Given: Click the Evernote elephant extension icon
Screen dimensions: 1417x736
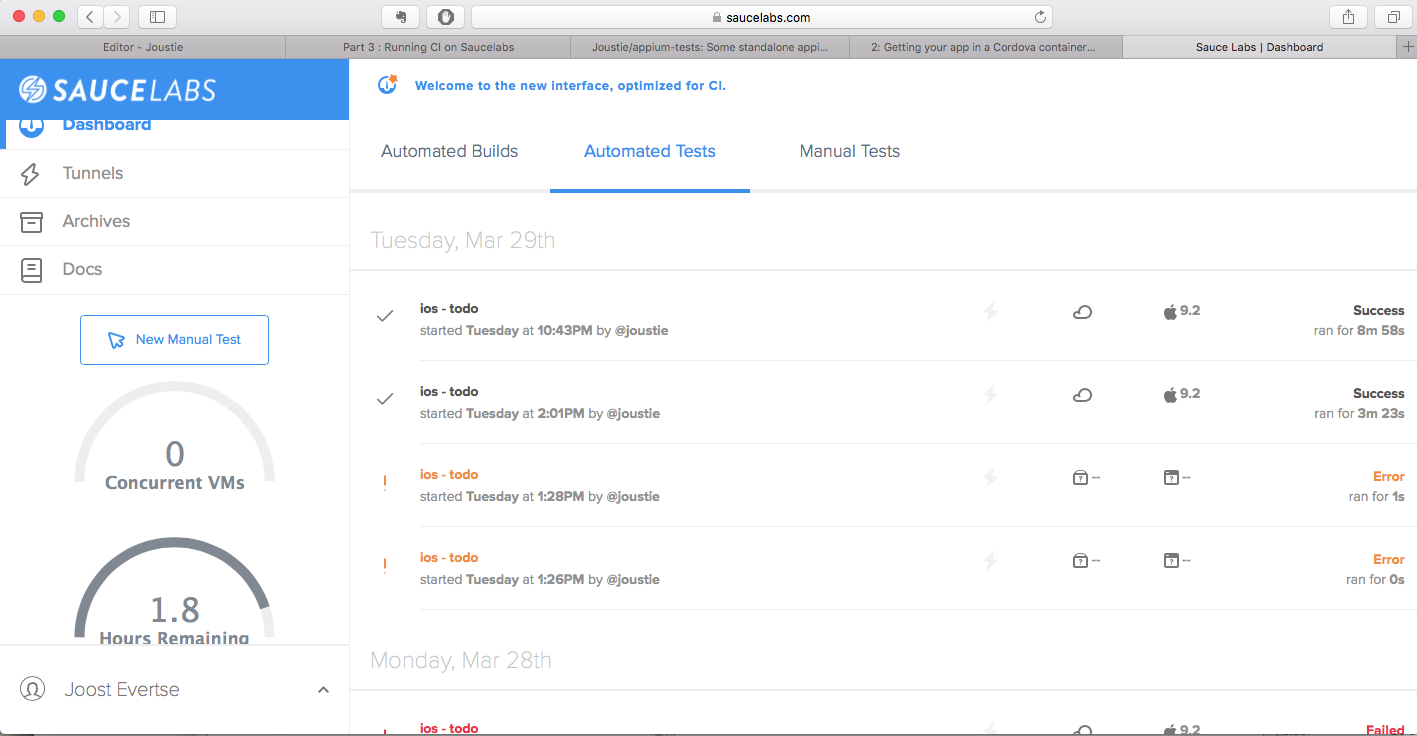Looking at the screenshot, I should coord(400,17).
